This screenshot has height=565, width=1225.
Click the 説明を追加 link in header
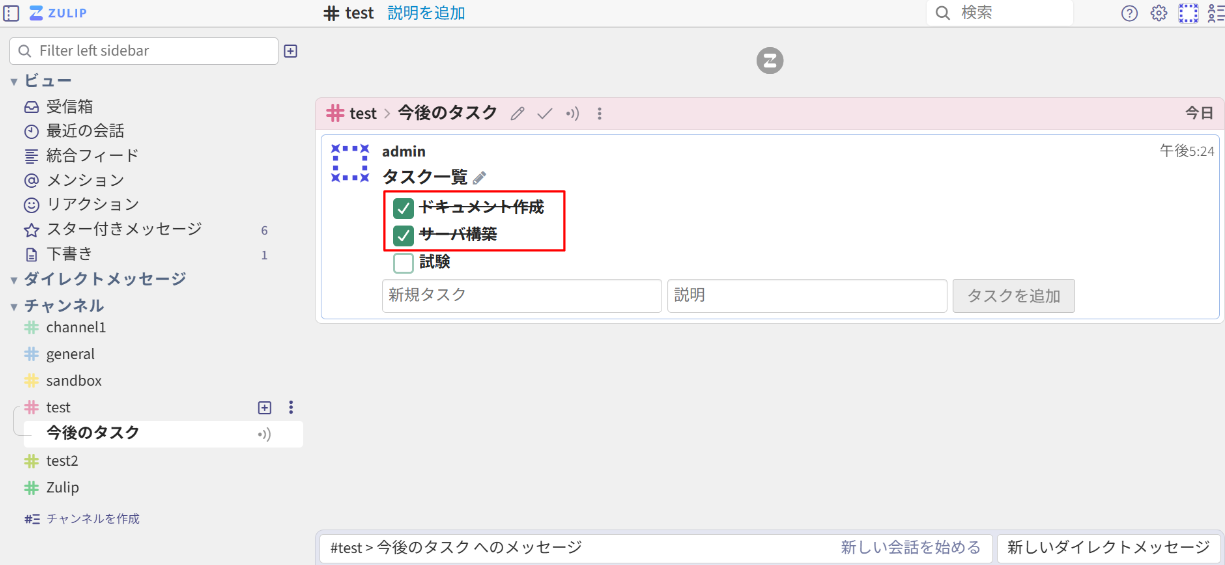tap(426, 13)
